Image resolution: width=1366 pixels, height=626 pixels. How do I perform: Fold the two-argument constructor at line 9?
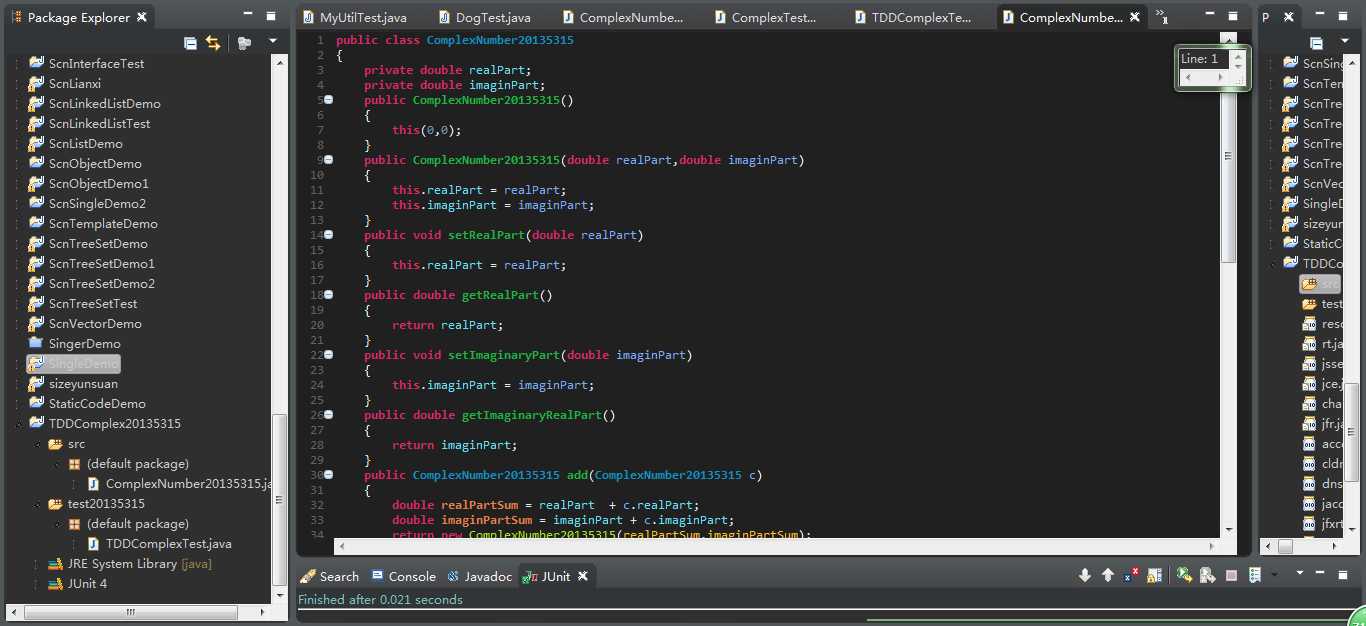point(329,160)
